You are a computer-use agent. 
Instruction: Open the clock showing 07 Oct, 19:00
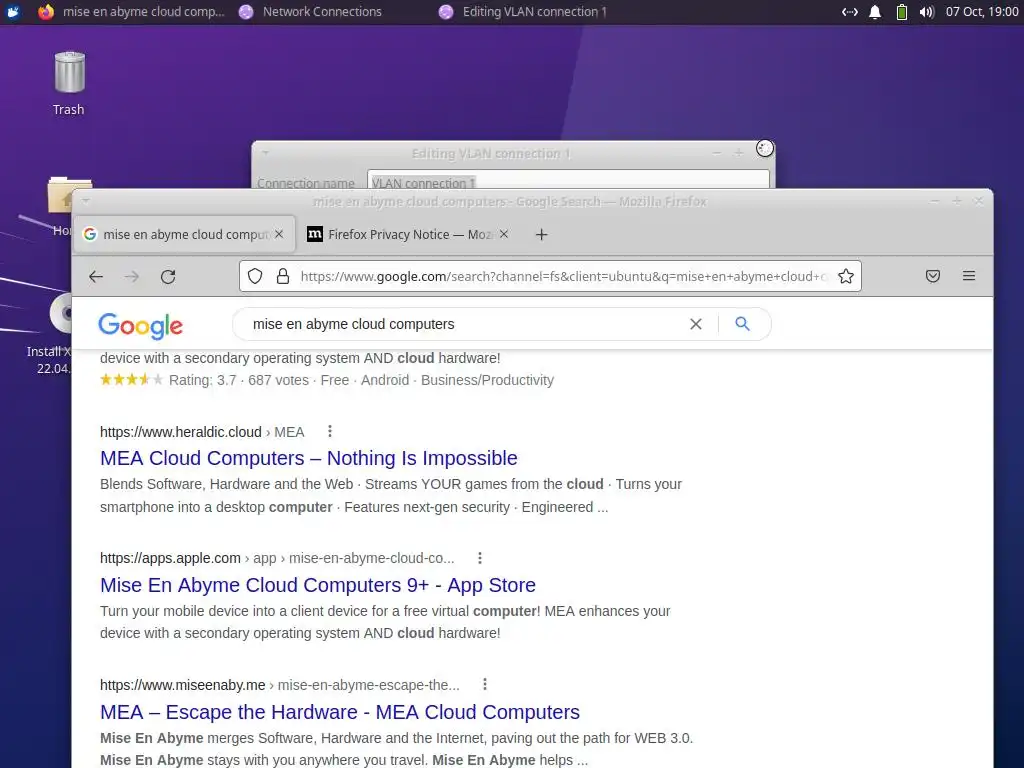click(982, 12)
